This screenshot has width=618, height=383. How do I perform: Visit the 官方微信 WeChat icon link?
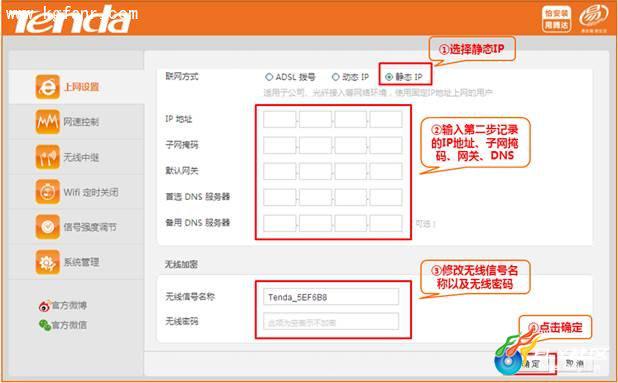(45, 325)
